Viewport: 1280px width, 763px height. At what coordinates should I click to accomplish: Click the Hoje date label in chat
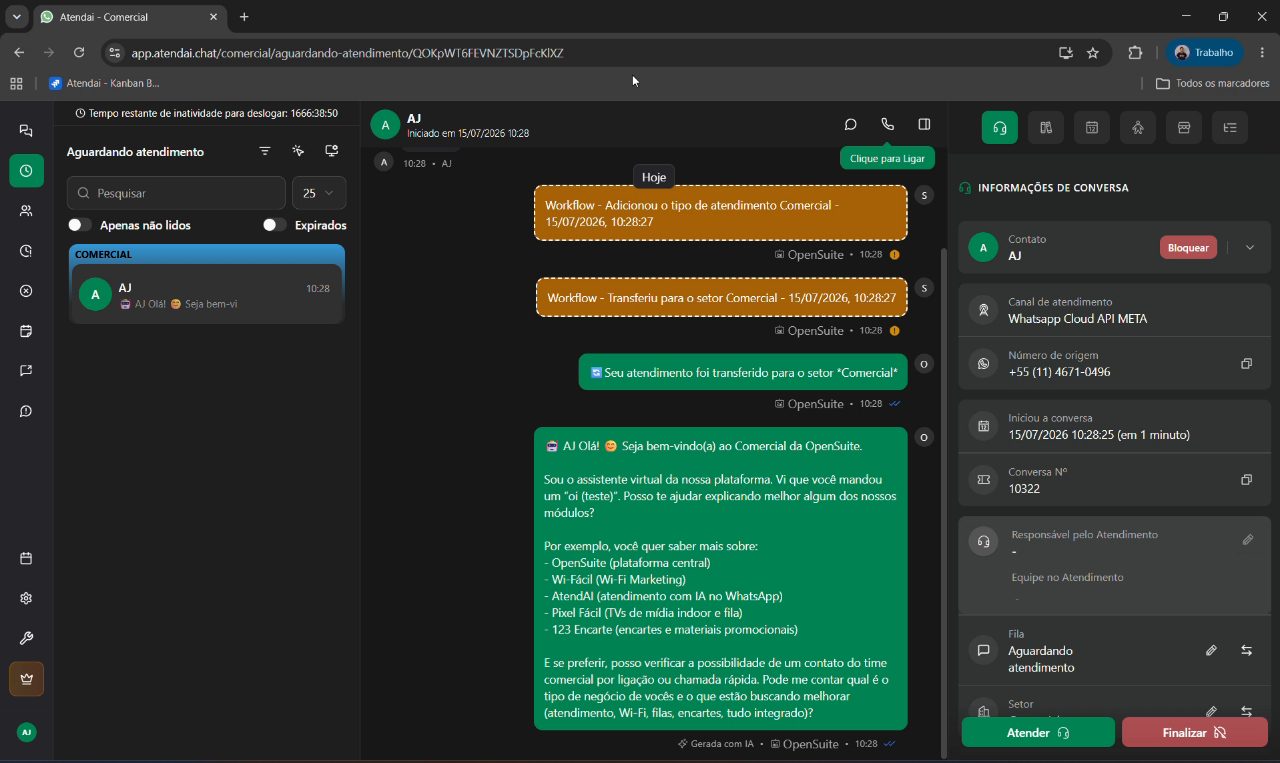654,177
